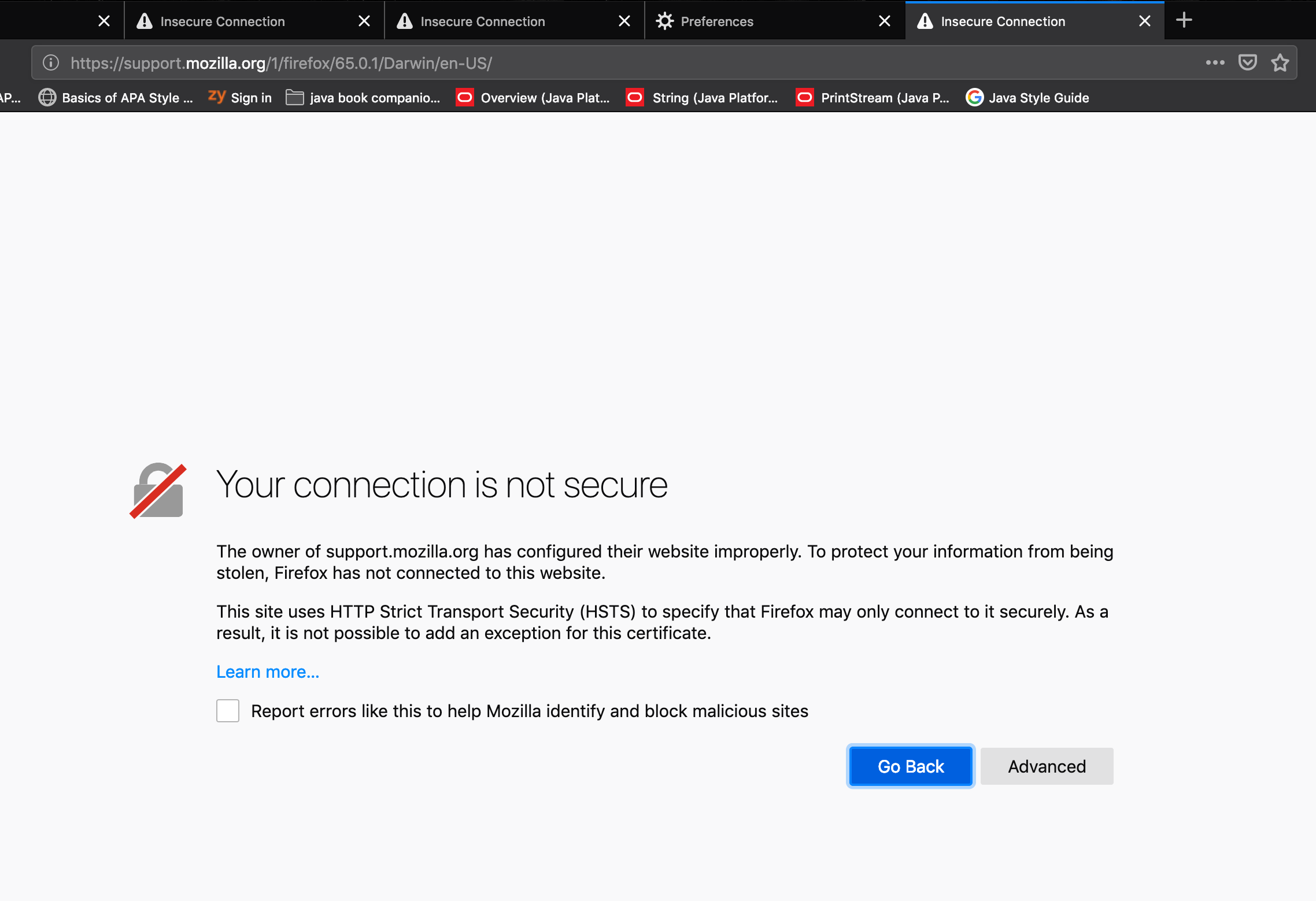The height and width of the screenshot is (901, 1316).
Task: Open a new tab with the plus button
Action: tap(1184, 20)
